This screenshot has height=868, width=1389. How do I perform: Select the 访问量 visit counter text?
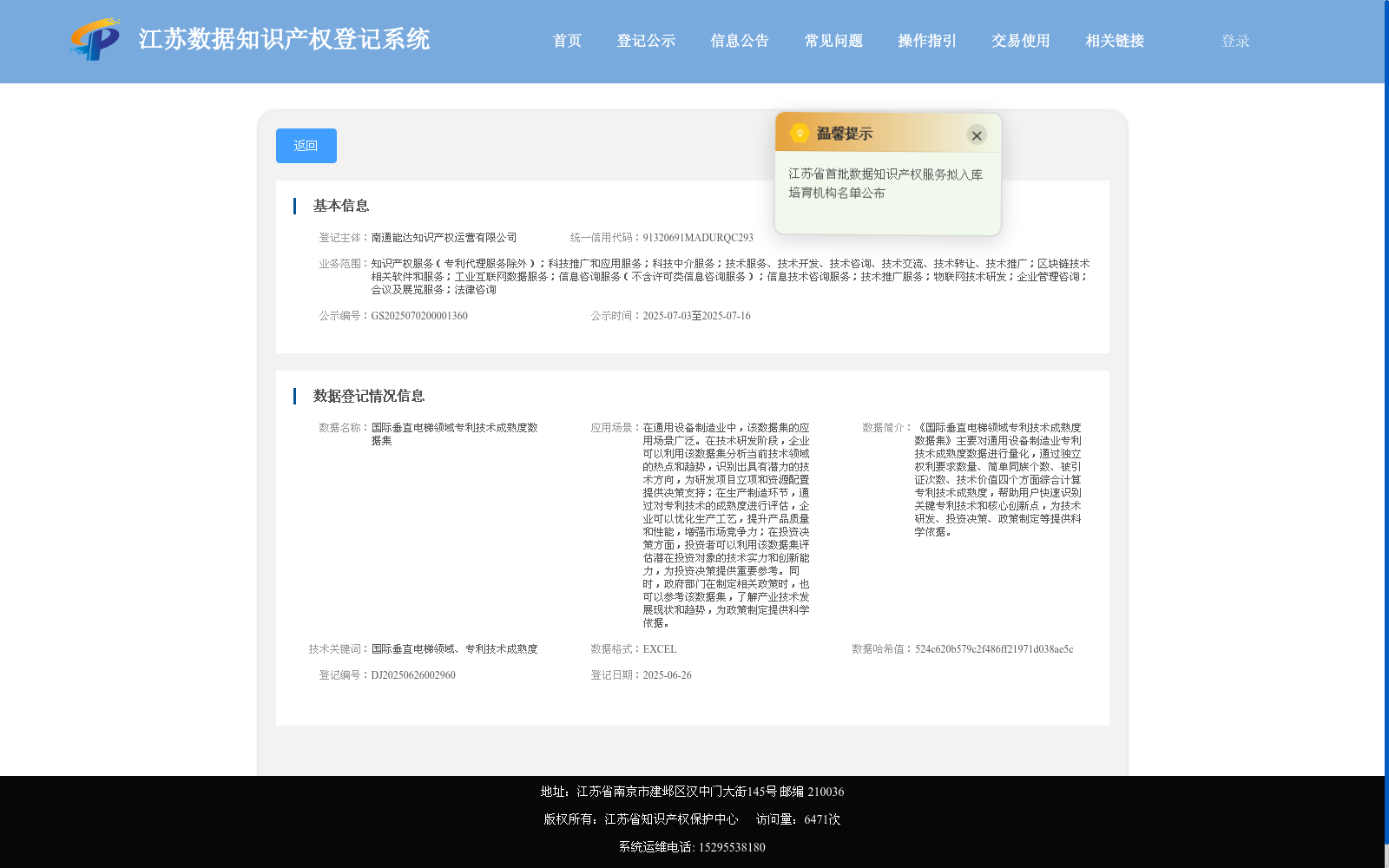[798, 819]
